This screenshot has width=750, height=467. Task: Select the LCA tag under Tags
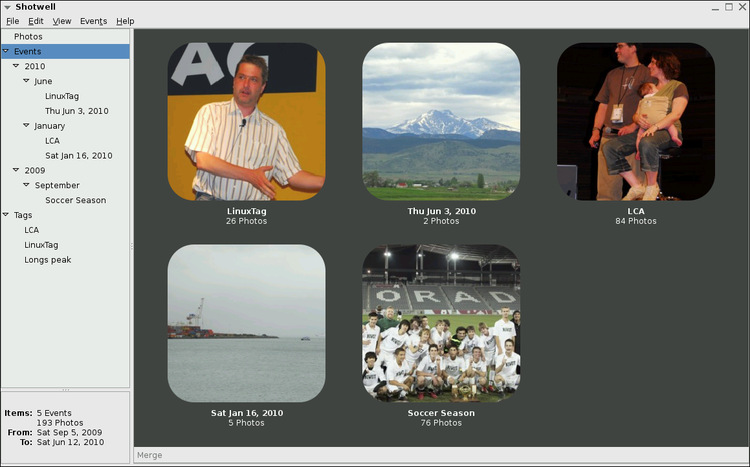click(32, 230)
